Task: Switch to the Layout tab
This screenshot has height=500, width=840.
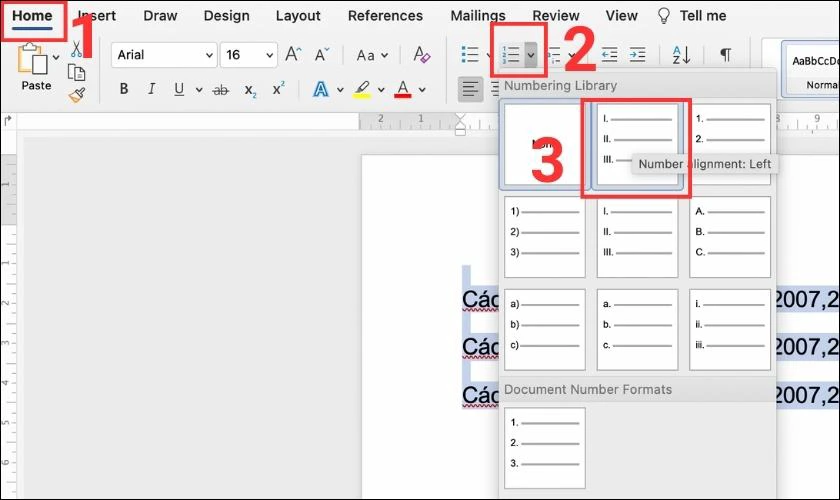Action: [x=298, y=16]
